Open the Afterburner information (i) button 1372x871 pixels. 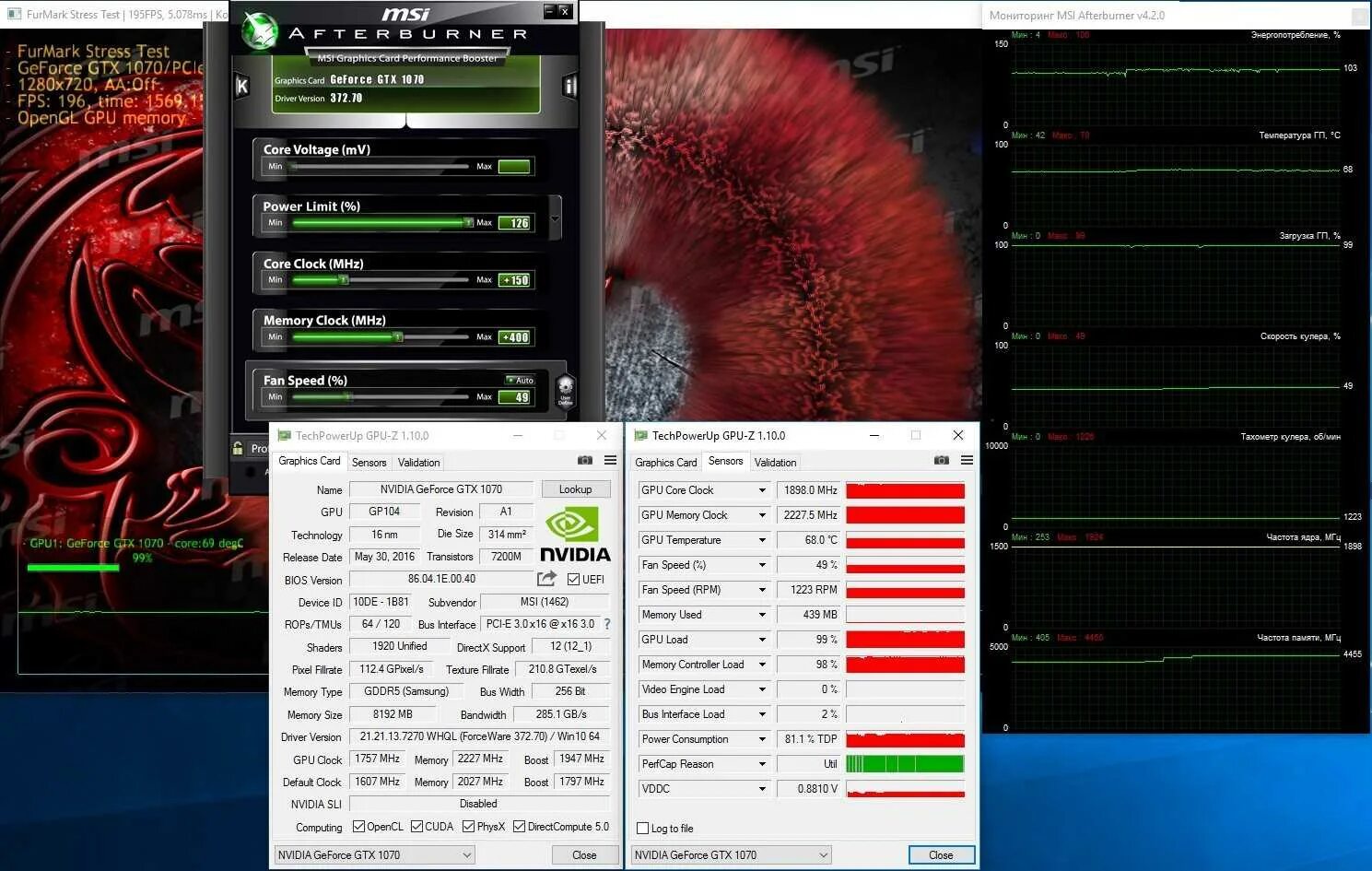point(570,87)
